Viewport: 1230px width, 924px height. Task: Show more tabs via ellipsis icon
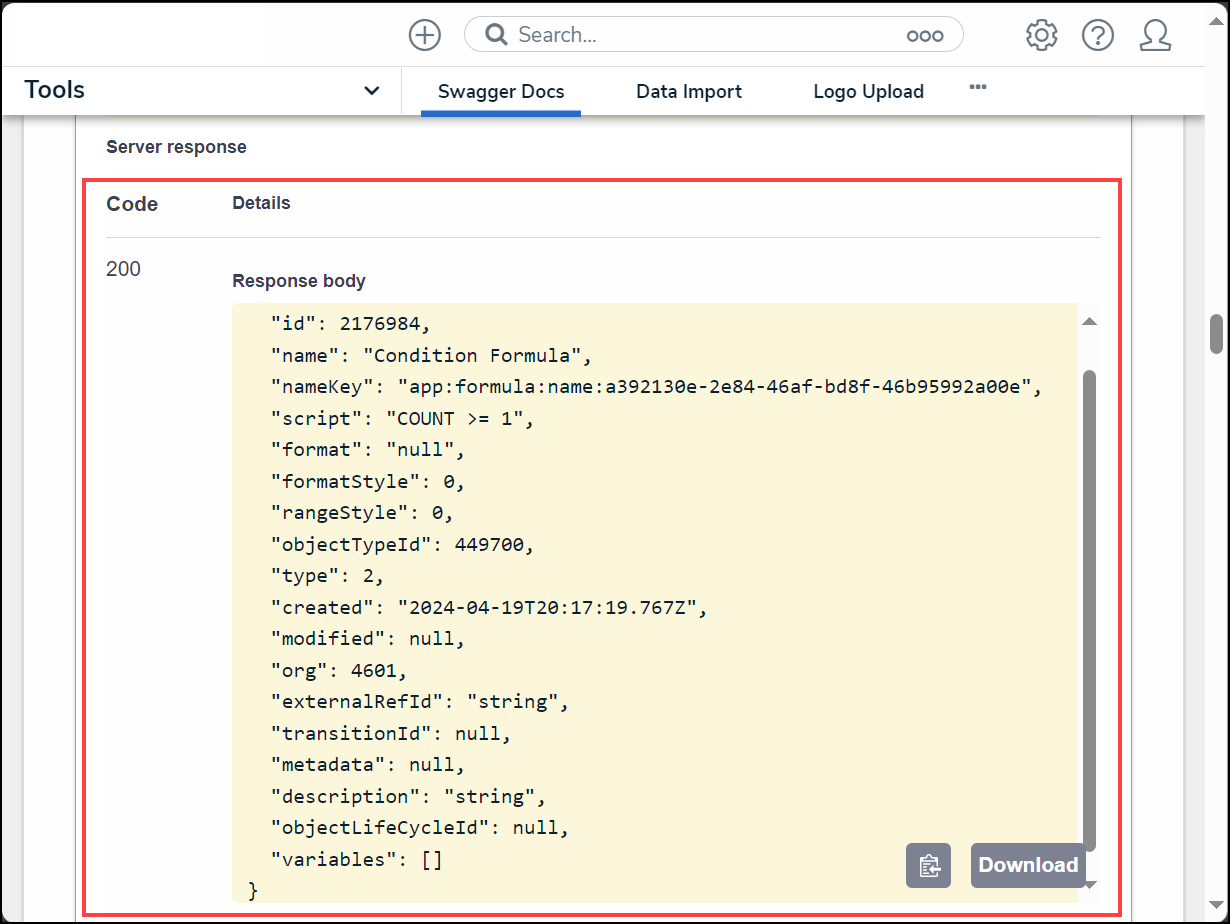point(978,88)
